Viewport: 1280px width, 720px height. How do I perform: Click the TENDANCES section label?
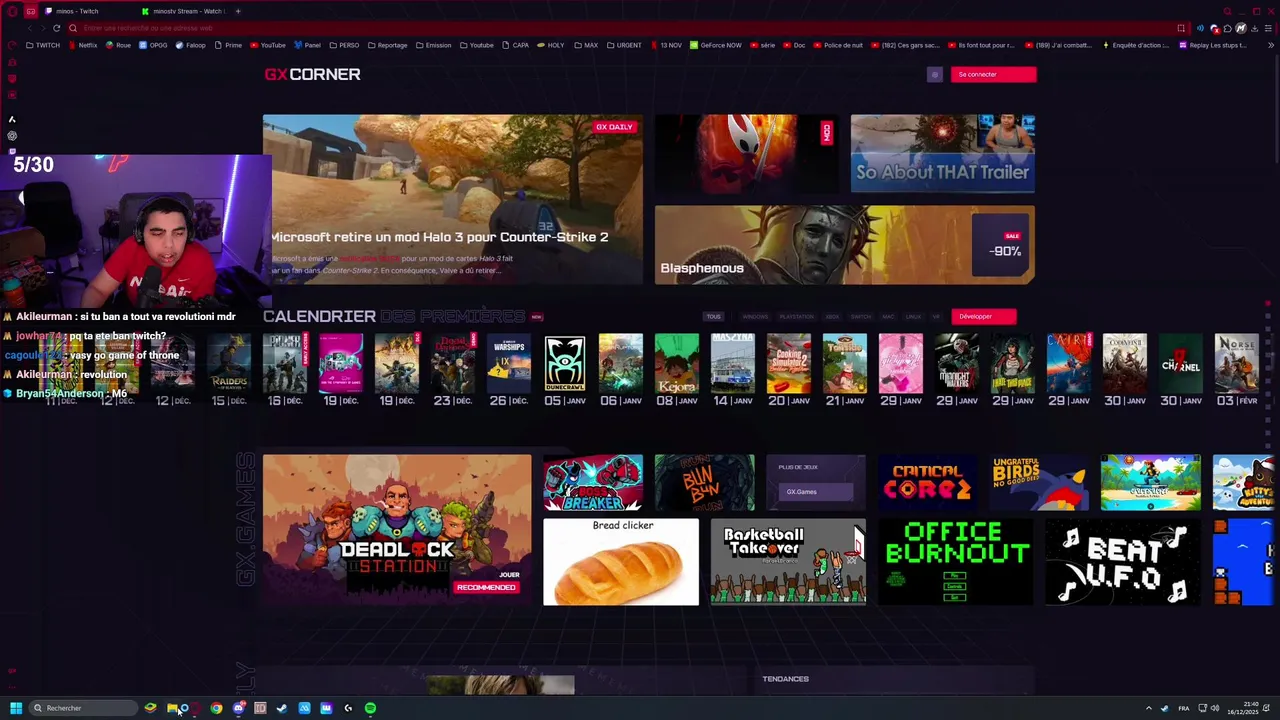[785, 679]
